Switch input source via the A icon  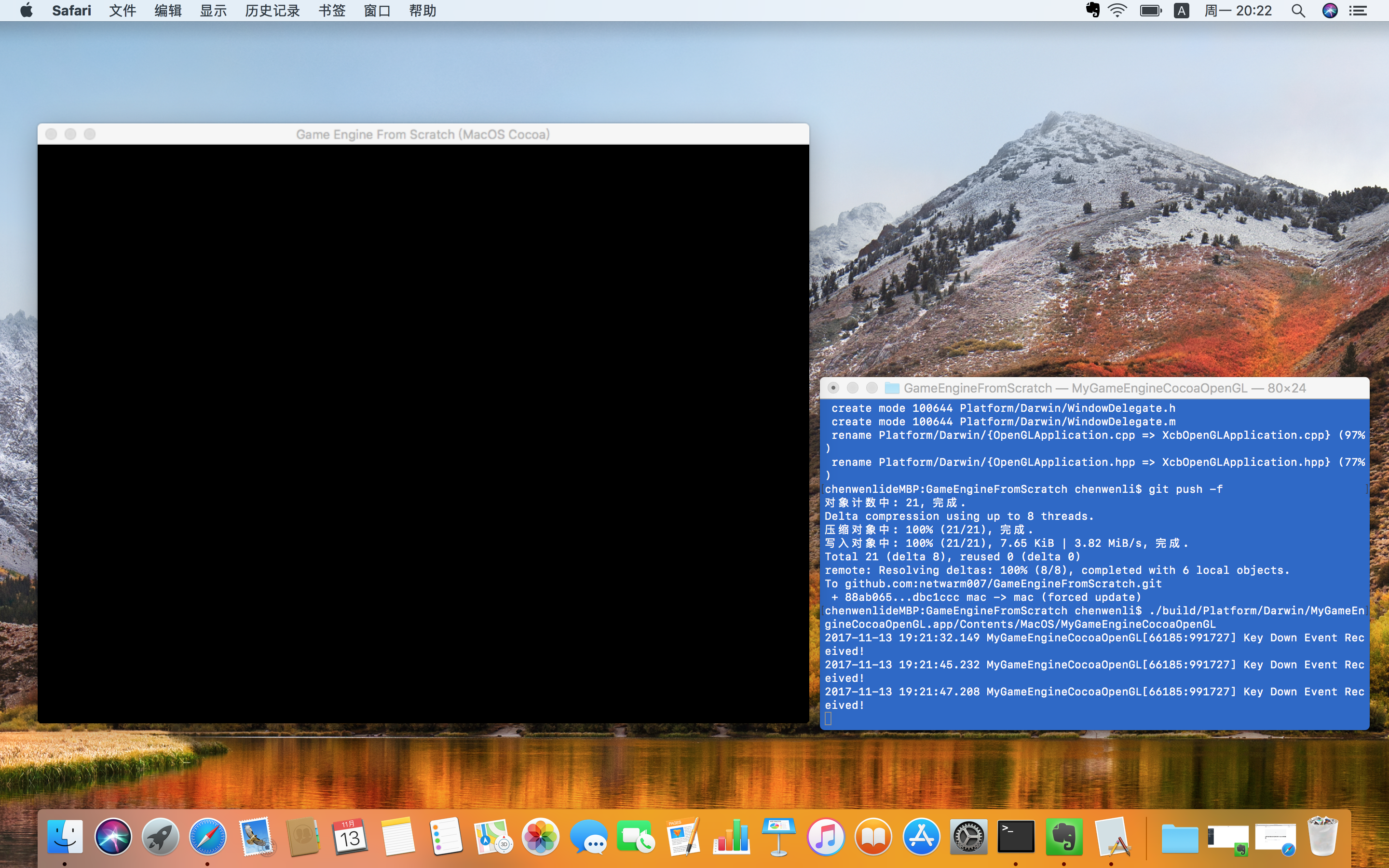pyautogui.click(x=1181, y=10)
